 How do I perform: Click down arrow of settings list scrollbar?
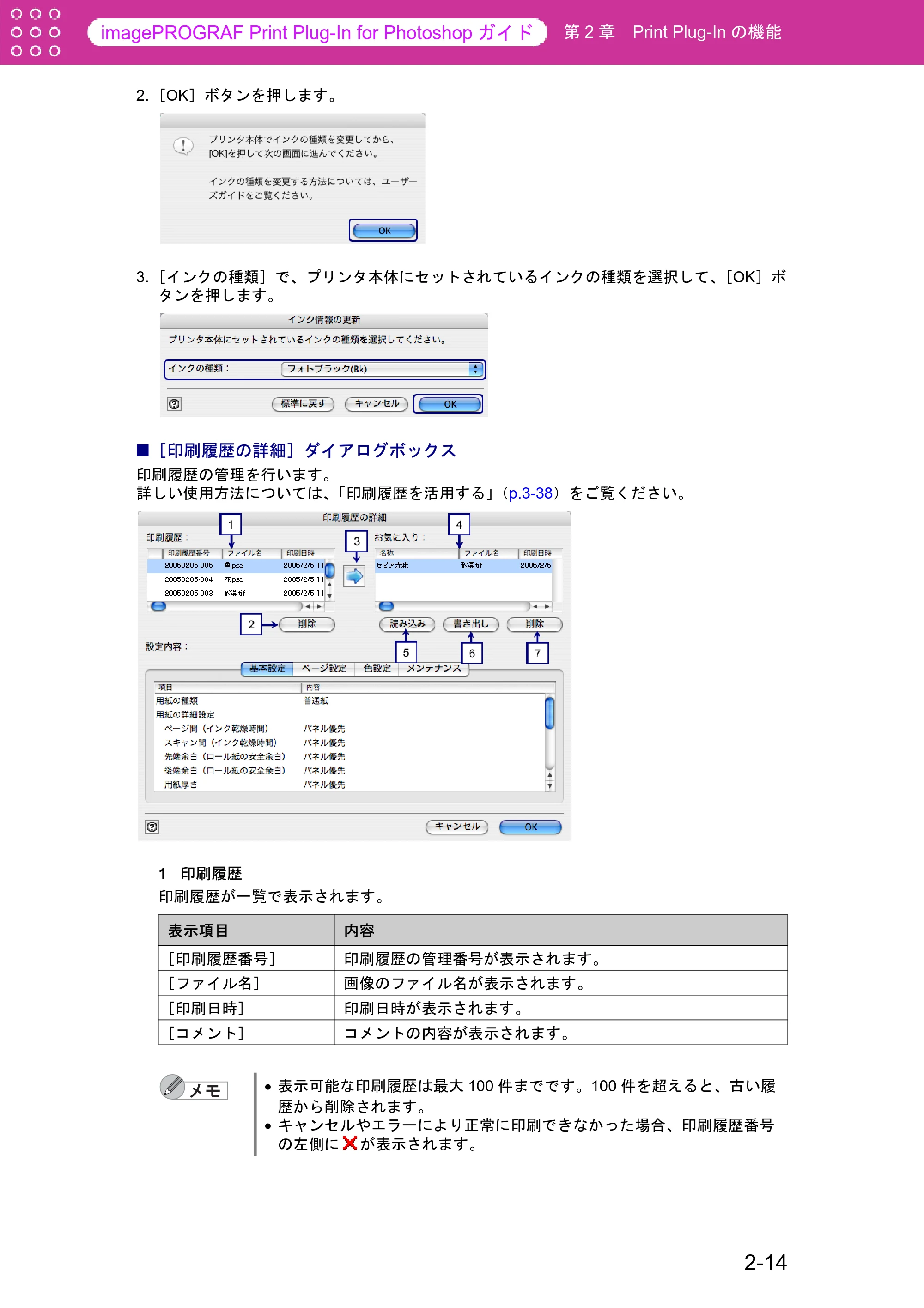pyautogui.click(x=550, y=786)
